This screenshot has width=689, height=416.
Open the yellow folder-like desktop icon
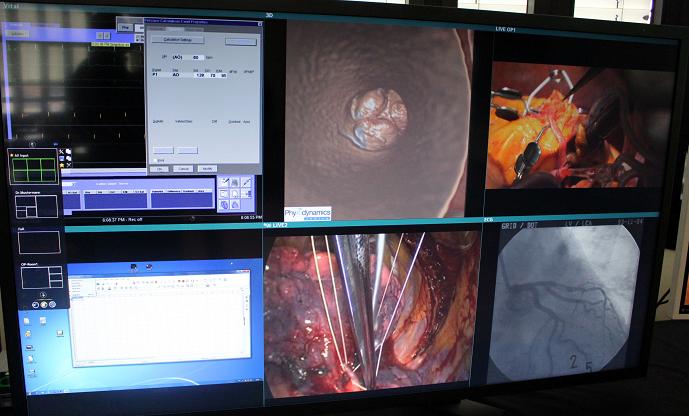click(x=28, y=335)
